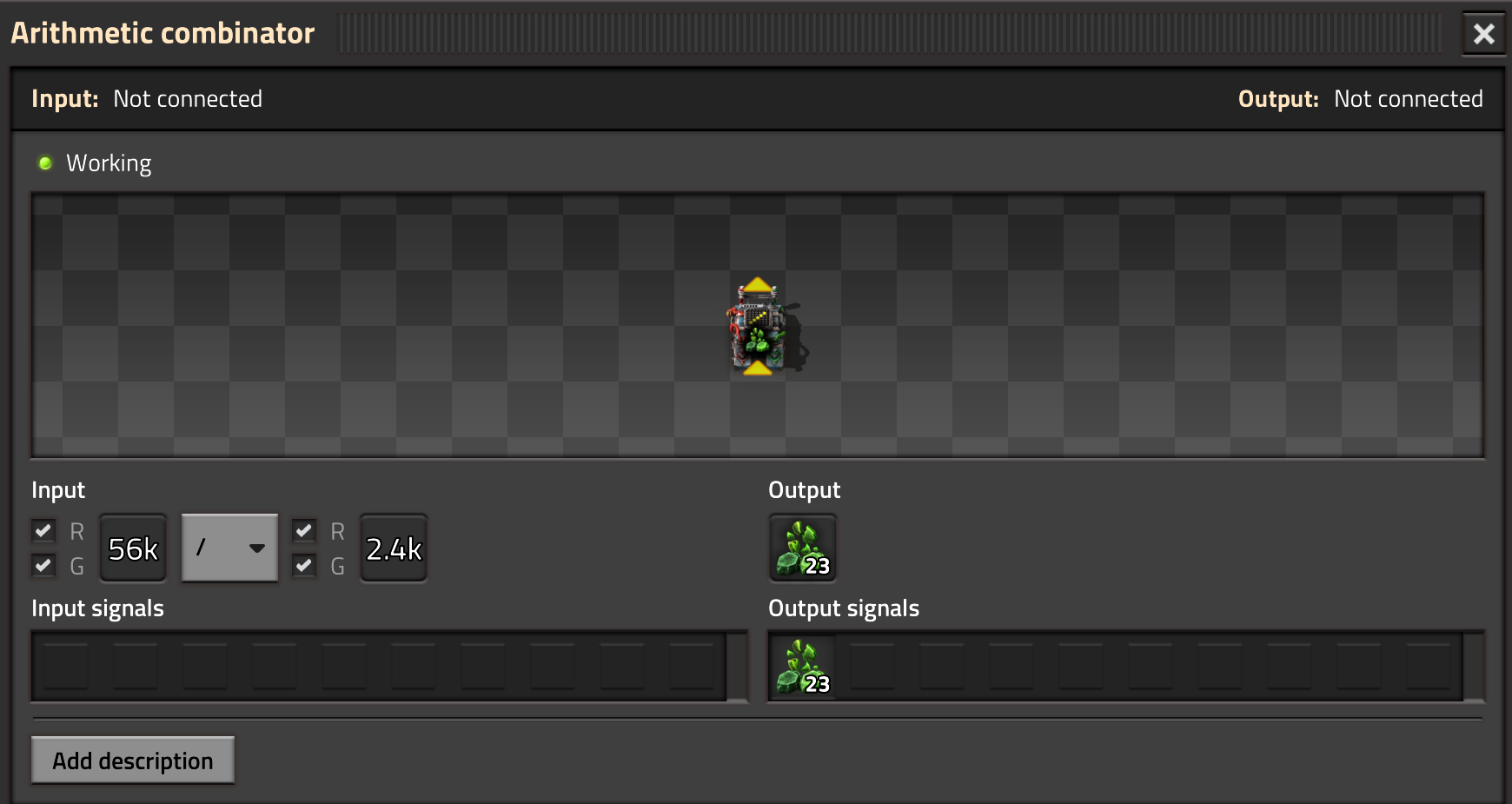Toggle the second input red wire checkbox

tap(304, 530)
